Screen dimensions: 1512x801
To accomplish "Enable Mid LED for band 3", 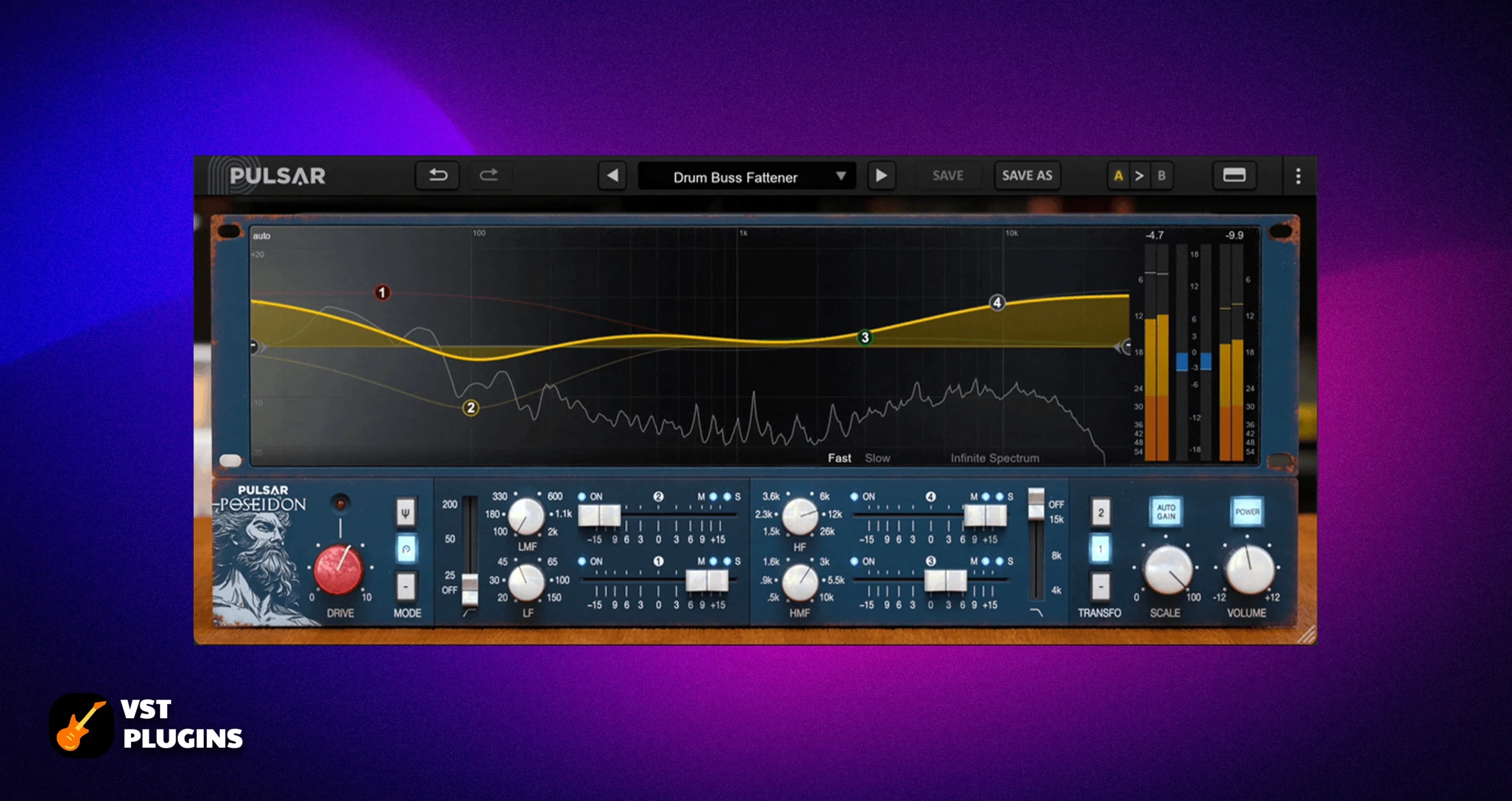I will (x=986, y=561).
